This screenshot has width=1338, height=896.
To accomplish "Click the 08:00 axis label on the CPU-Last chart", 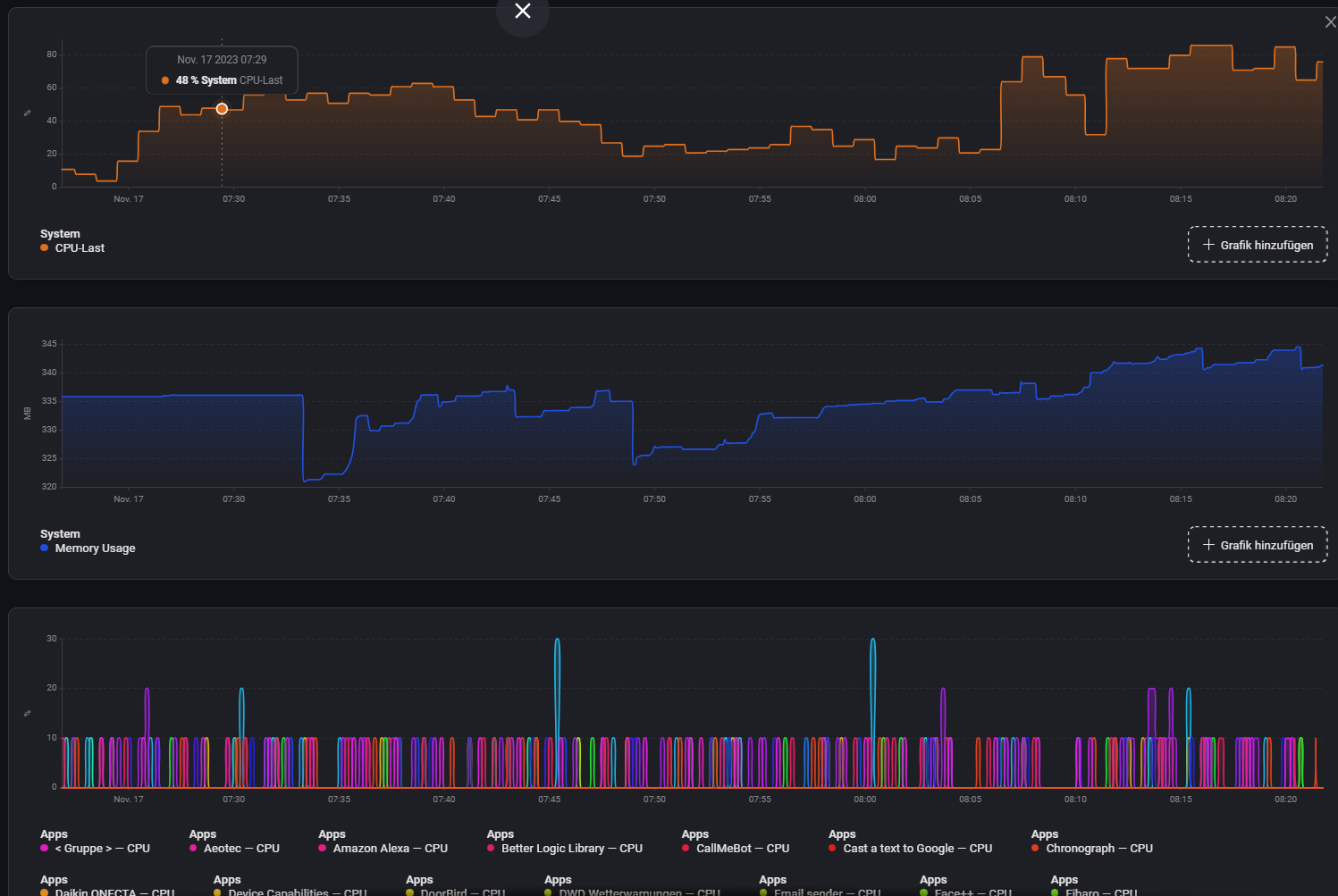I will coord(865,199).
